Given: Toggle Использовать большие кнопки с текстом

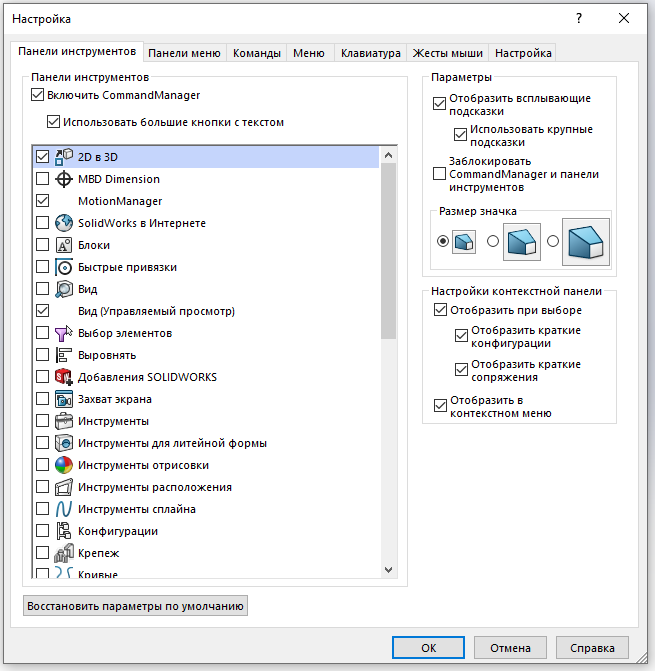Looking at the screenshot, I should (53, 122).
